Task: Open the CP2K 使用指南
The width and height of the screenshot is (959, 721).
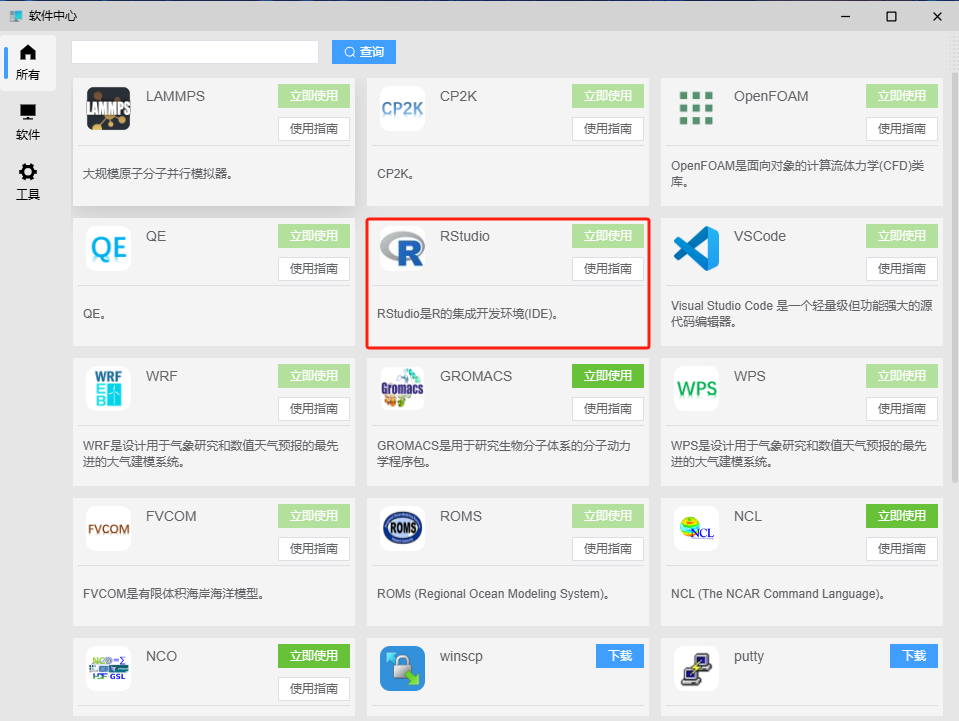Action: (608, 129)
